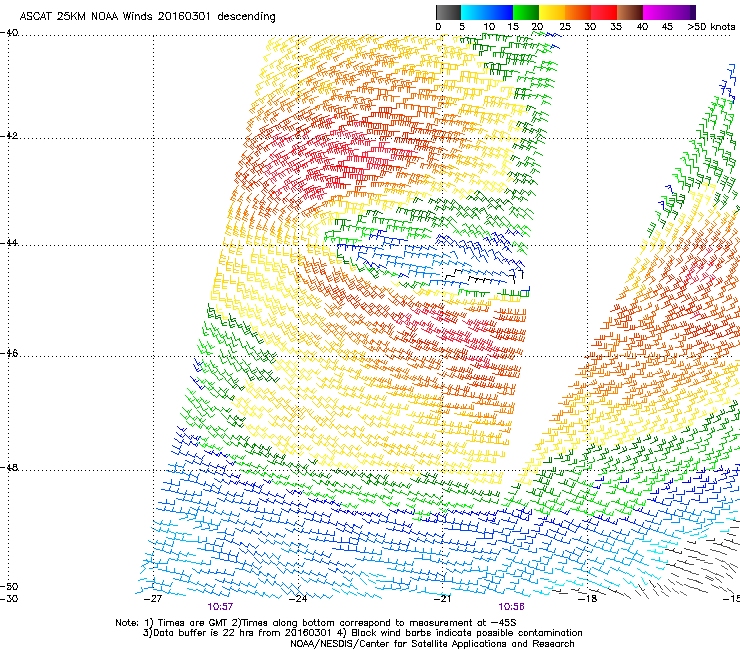
Task: Click the brown 35-40 knots legend swatch
Action: pyautogui.click(x=630, y=12)
